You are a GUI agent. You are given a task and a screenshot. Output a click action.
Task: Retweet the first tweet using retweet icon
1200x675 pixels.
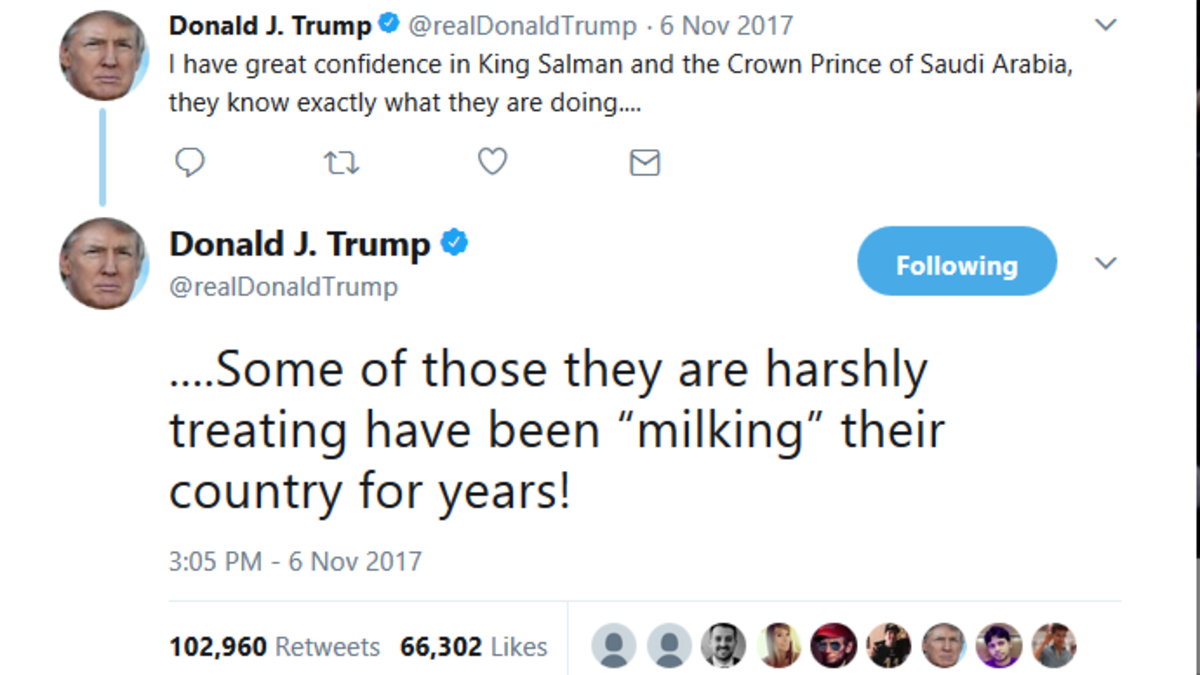tap(342, 161)
